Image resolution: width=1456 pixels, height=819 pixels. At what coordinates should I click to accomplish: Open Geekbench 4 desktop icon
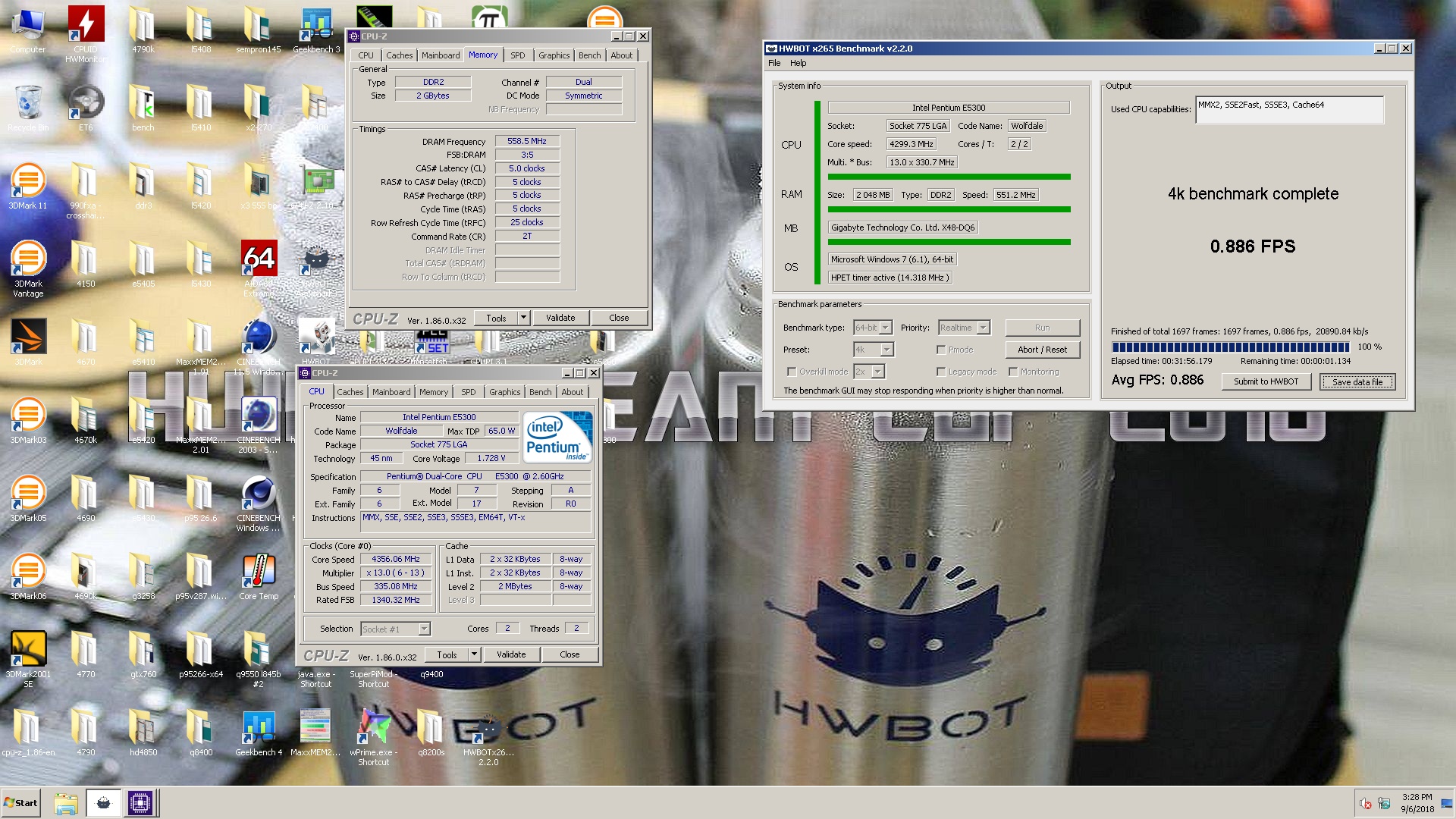259,733
